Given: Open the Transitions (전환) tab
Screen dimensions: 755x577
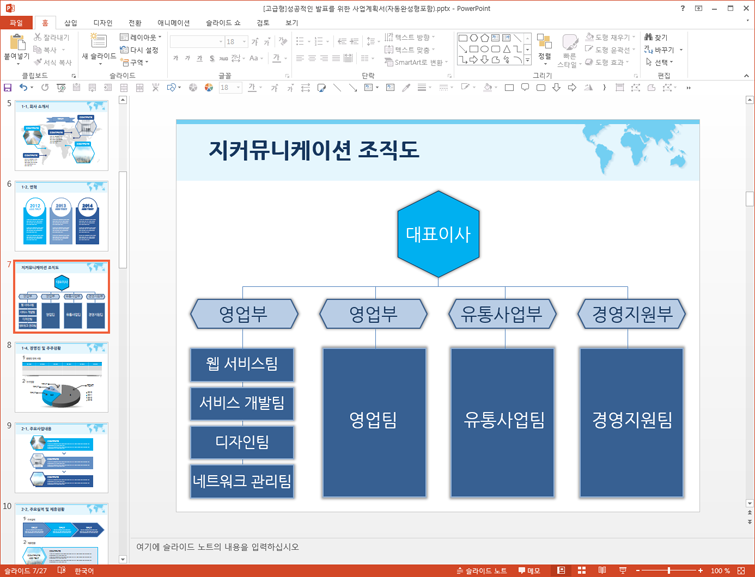Looking at the screenshot, I should 135,23.
